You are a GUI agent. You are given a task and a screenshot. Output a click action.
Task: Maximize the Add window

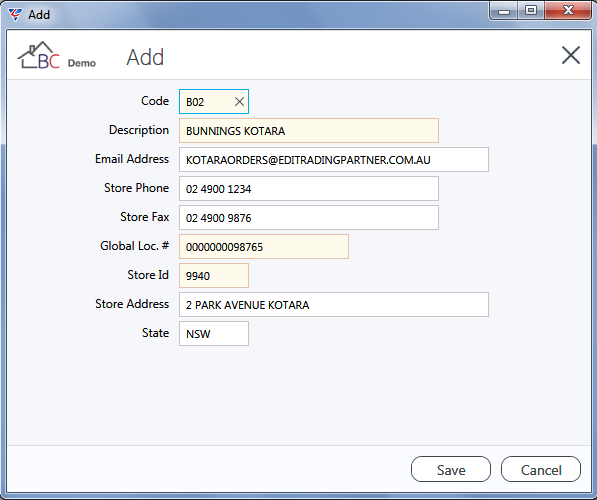(531, 11)
